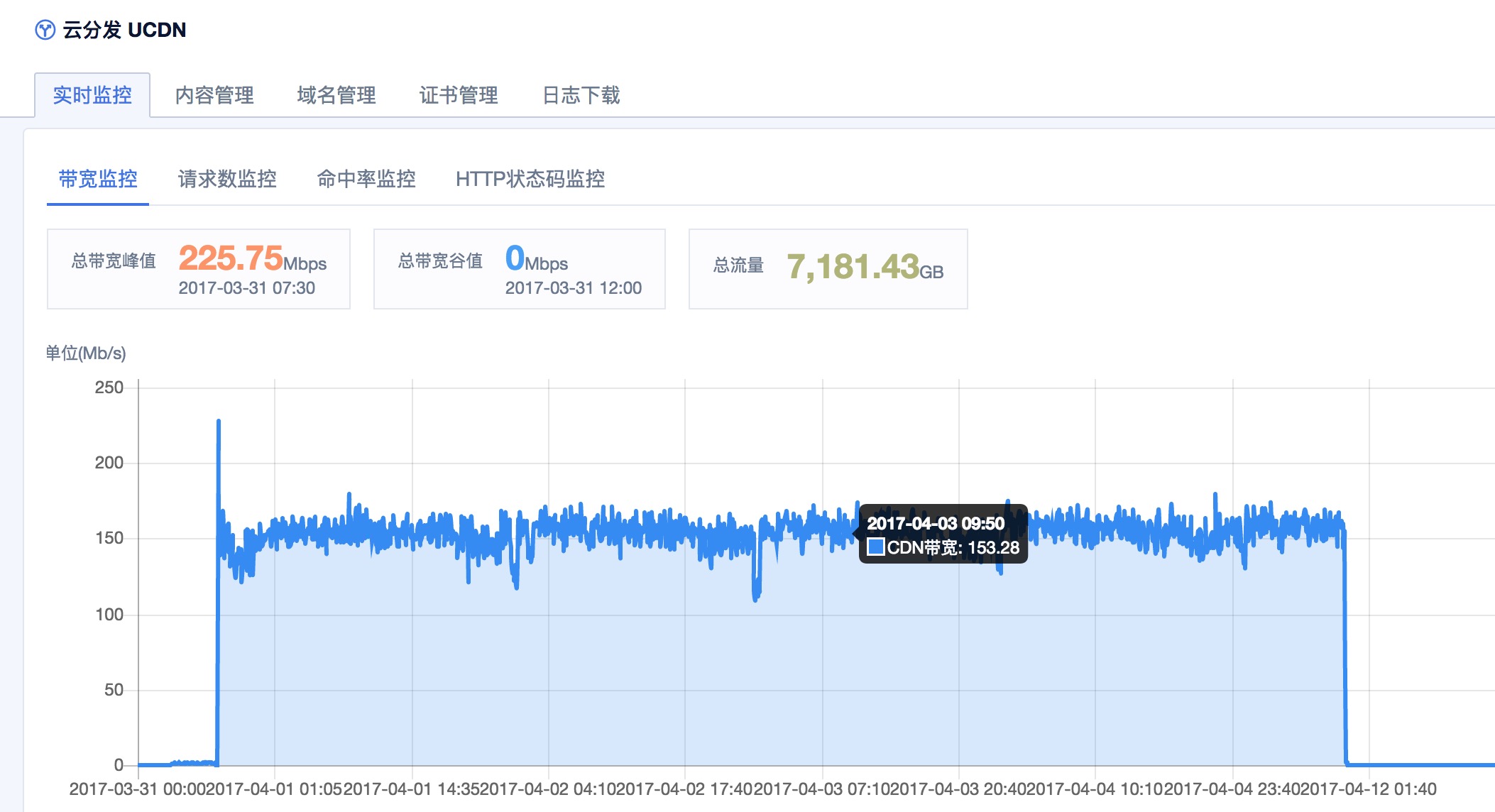The image size is (1495, 812).
Task: Switch to 命中率监控 sub-tab
Action: tap(366, 179)
